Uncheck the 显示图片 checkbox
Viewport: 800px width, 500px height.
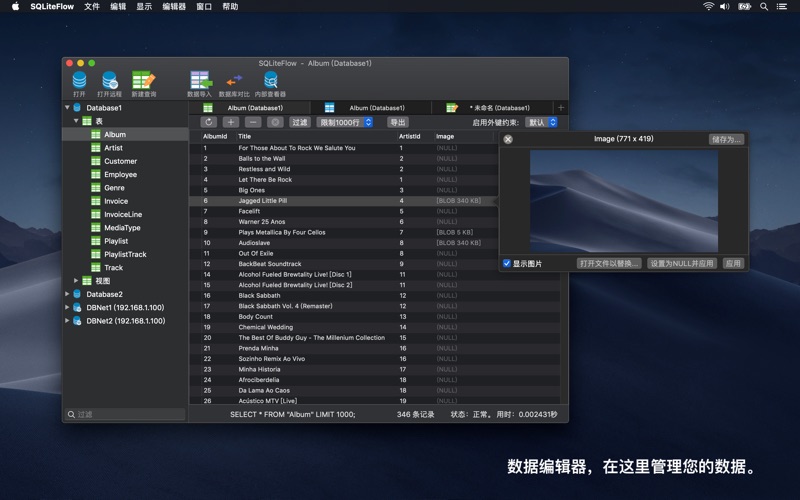pyautogui.click(x=507, y=264)
